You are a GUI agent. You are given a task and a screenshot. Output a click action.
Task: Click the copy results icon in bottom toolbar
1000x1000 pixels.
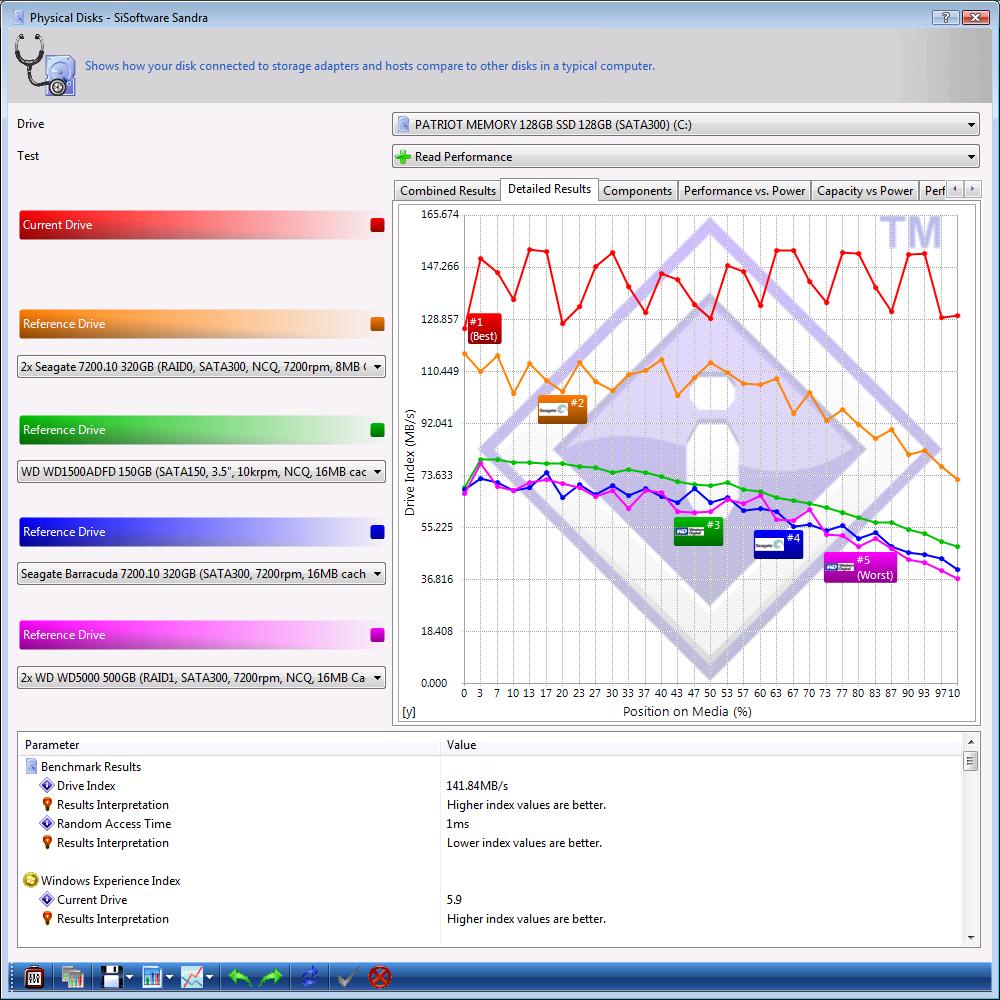click(72, 976)
